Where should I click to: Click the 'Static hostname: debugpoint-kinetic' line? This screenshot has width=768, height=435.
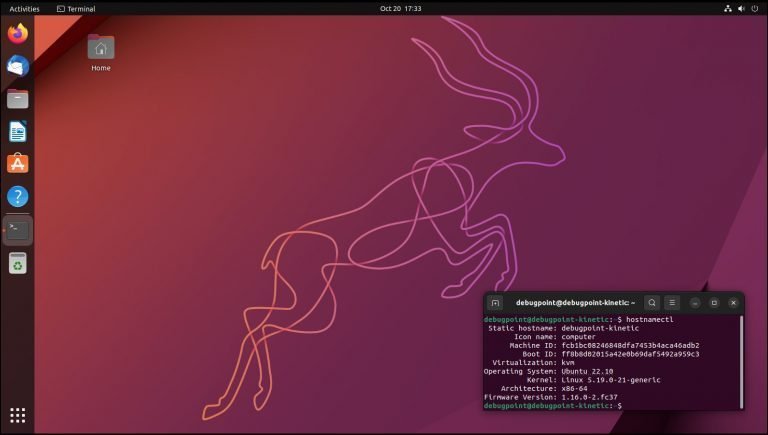563,328
